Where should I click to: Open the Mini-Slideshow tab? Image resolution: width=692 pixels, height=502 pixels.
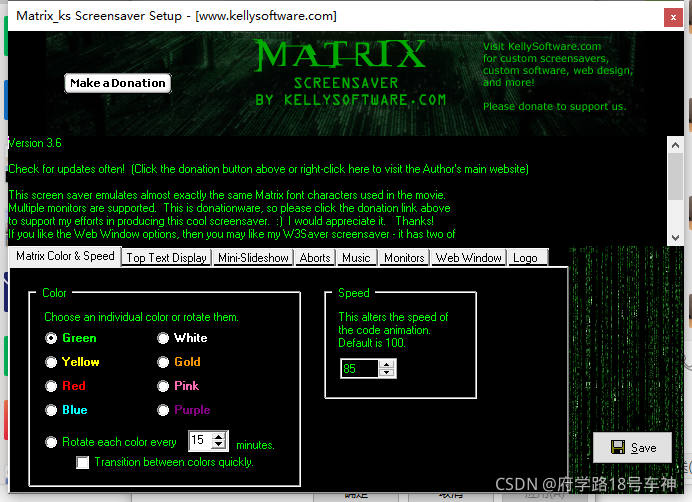coord(253,258)
